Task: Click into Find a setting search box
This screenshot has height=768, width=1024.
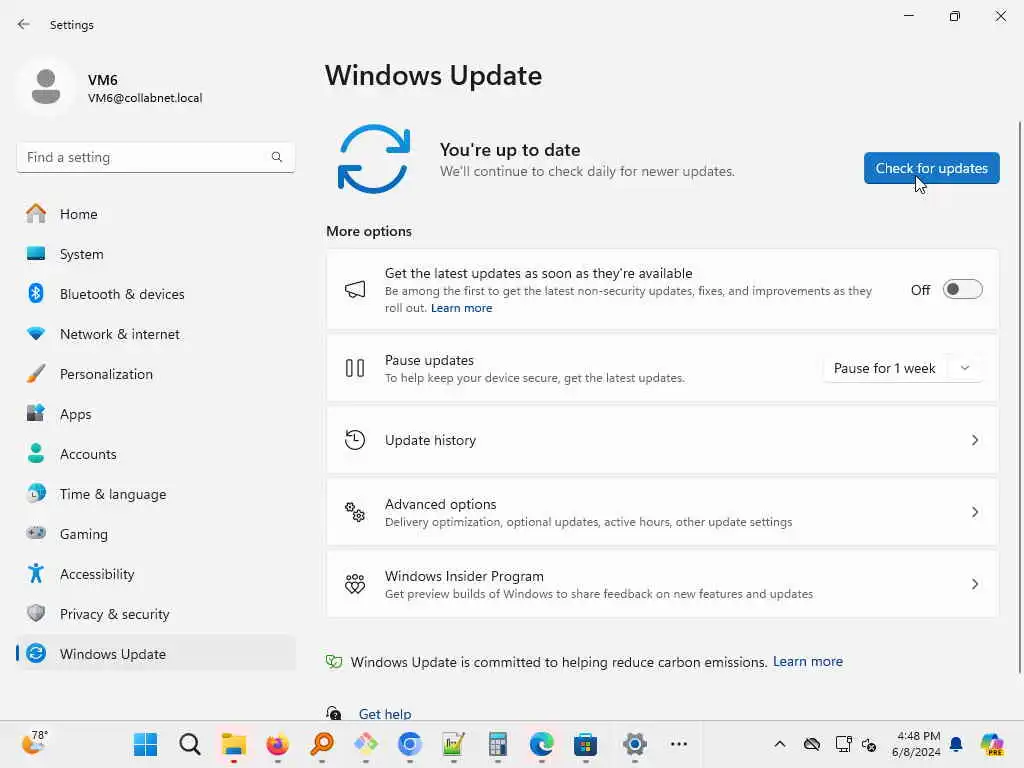Action: tap(155, 157)
